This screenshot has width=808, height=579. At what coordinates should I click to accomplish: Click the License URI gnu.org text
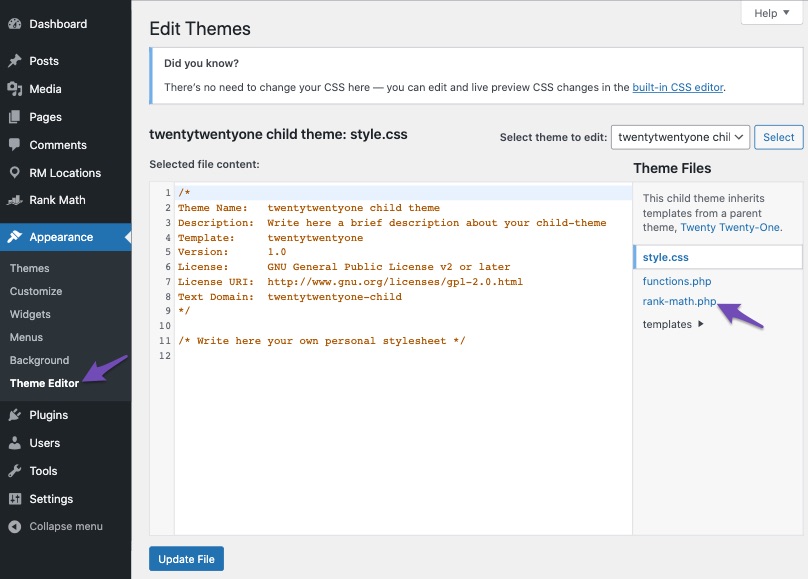[x=395, y=282]
